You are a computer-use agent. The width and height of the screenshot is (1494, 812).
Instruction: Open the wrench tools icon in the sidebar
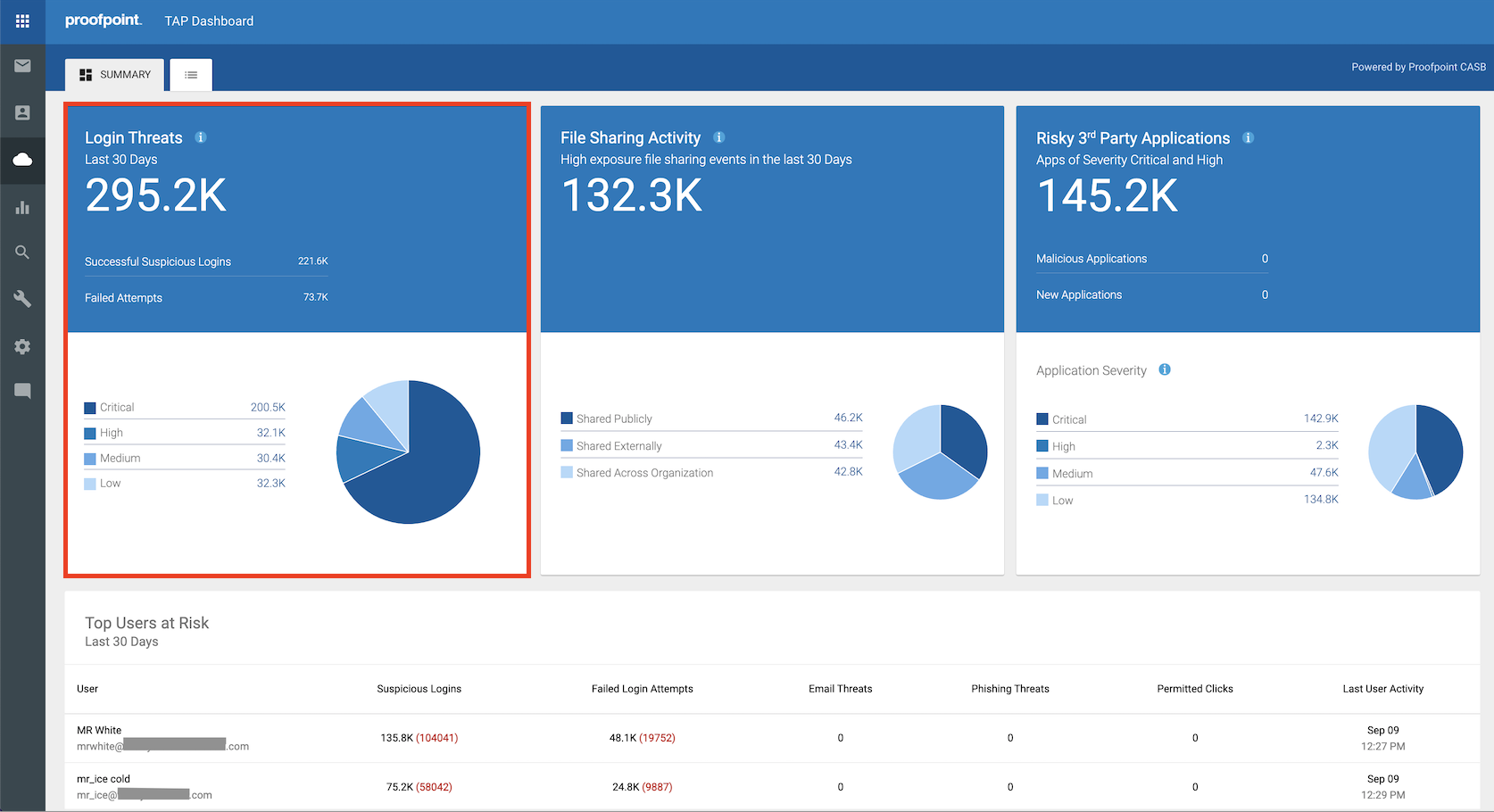(x=22, y=300)
